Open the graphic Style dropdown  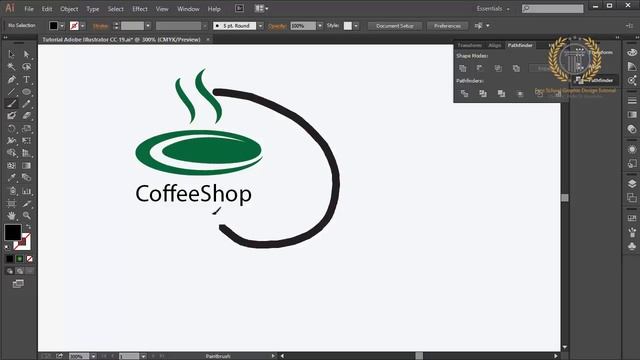(356, 26)
